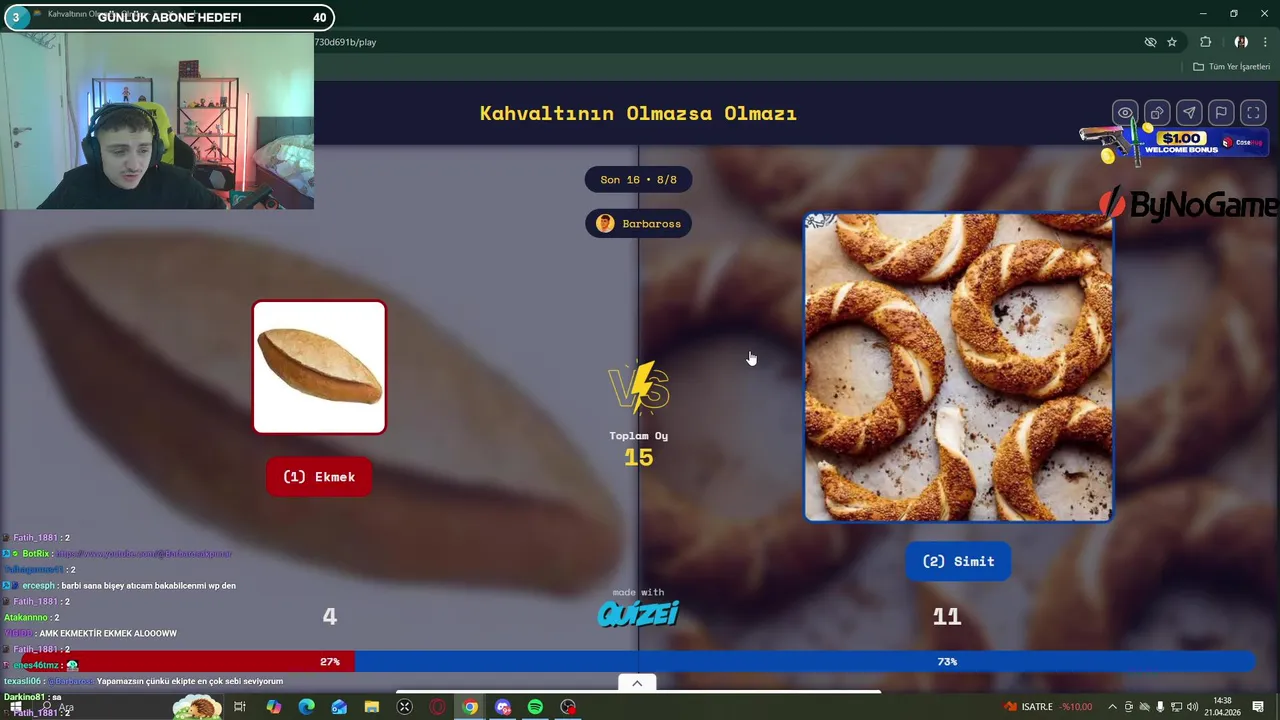This screenshot has width=1280, height=720.
Task: Select the large simit photo
Action: tap(958, 367)
